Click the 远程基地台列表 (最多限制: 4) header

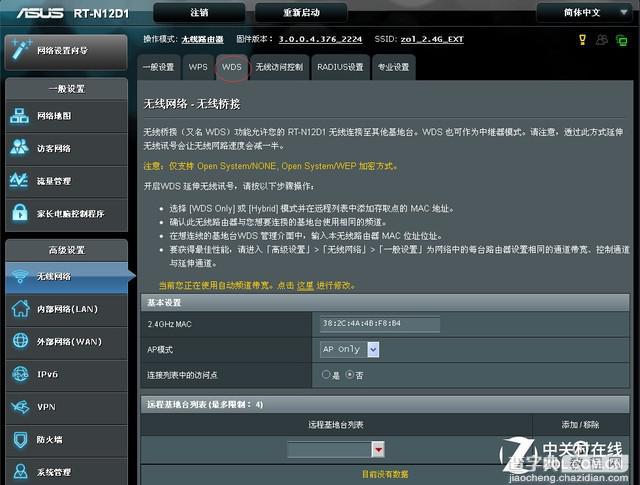click(385, 405)
